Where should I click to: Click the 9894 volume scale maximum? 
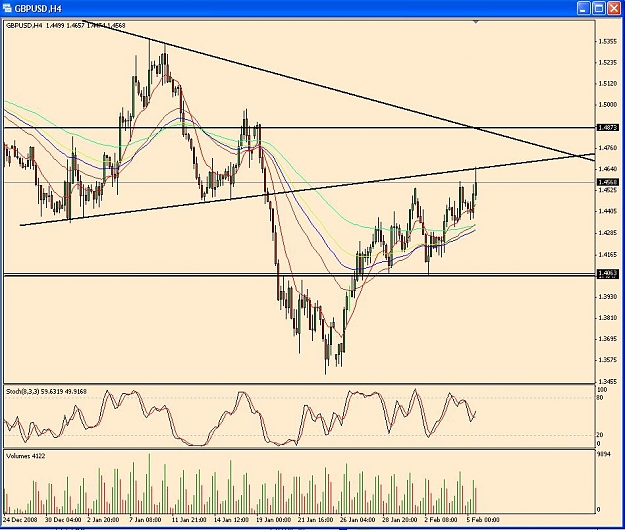click(x=604, y=455)
